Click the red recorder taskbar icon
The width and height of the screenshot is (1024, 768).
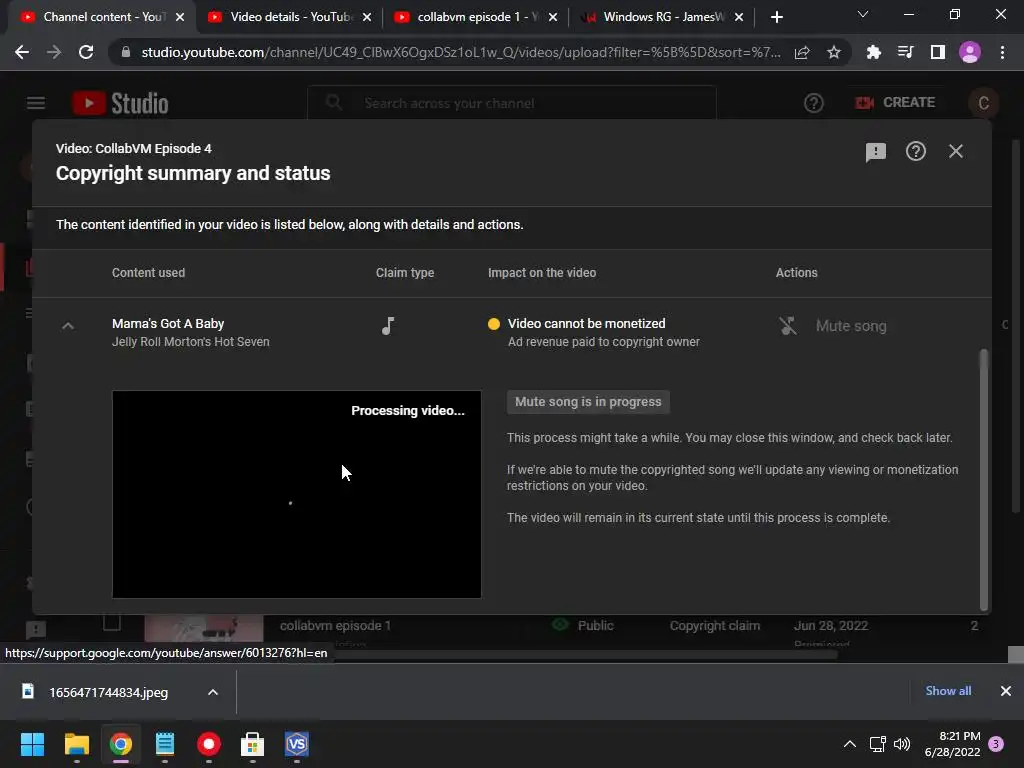click(x=209, y=744)
